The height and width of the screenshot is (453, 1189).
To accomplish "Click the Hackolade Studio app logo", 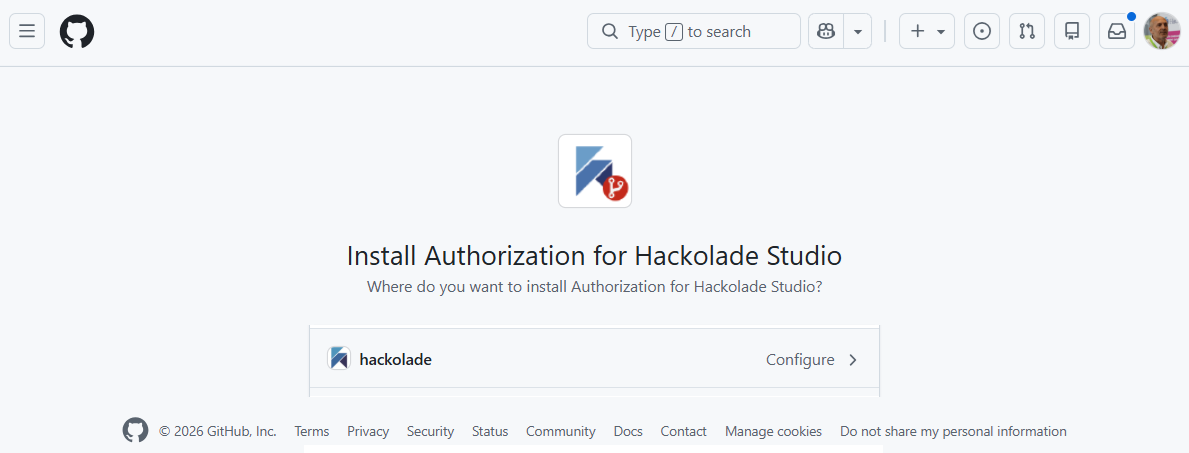I will 595,171.
